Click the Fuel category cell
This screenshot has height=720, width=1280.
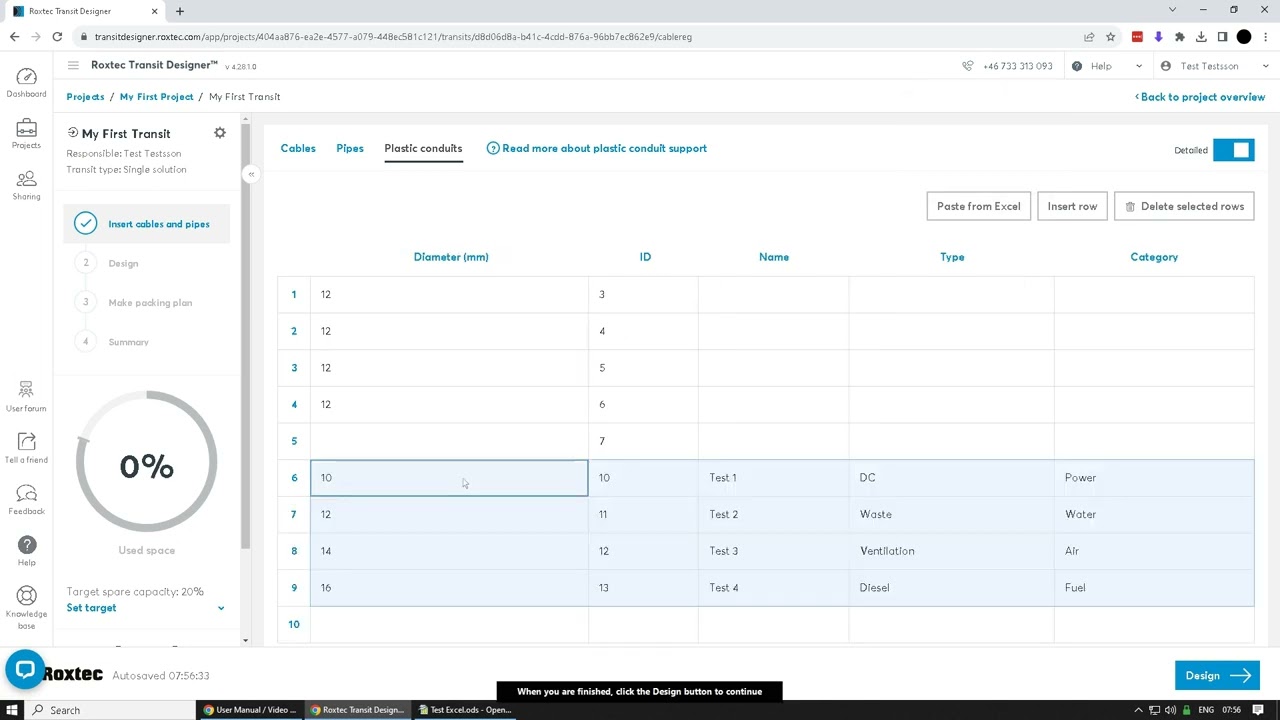1154,588
